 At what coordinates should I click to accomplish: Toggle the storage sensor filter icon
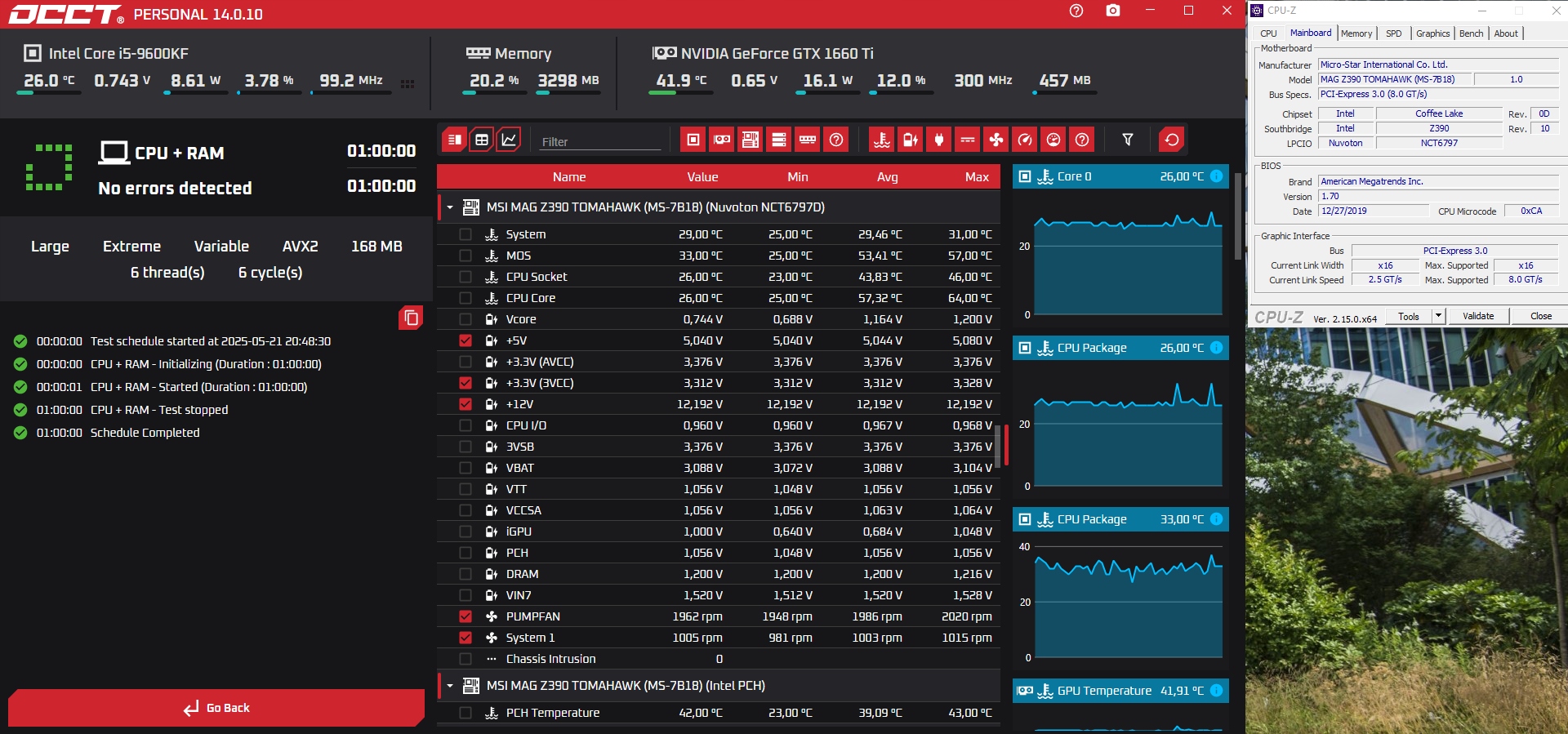point(779,140)
